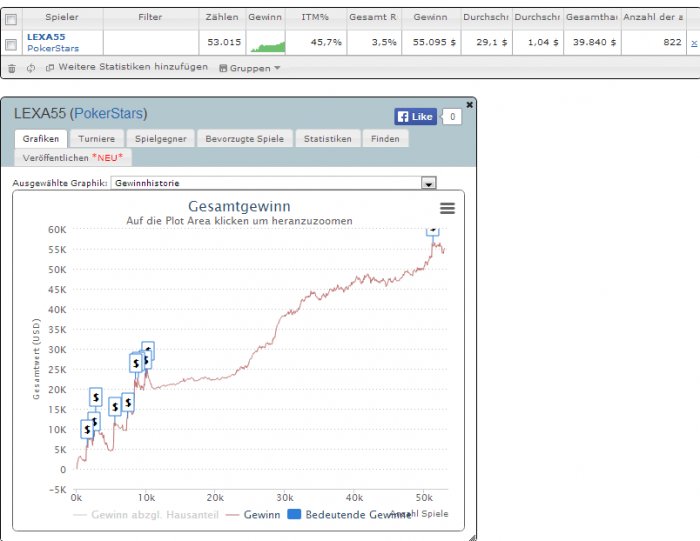Screen dimensions: 700x541
Task: Click the 45,7% ITM value
Action: (x=326, y=42)
